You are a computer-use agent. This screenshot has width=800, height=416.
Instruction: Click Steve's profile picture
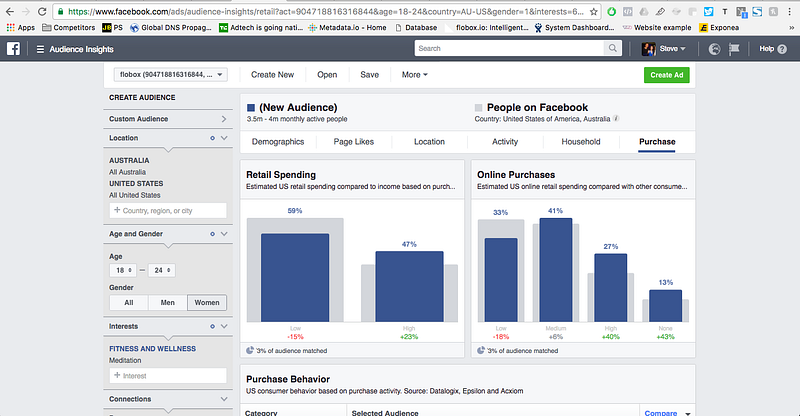pos(648,49)
